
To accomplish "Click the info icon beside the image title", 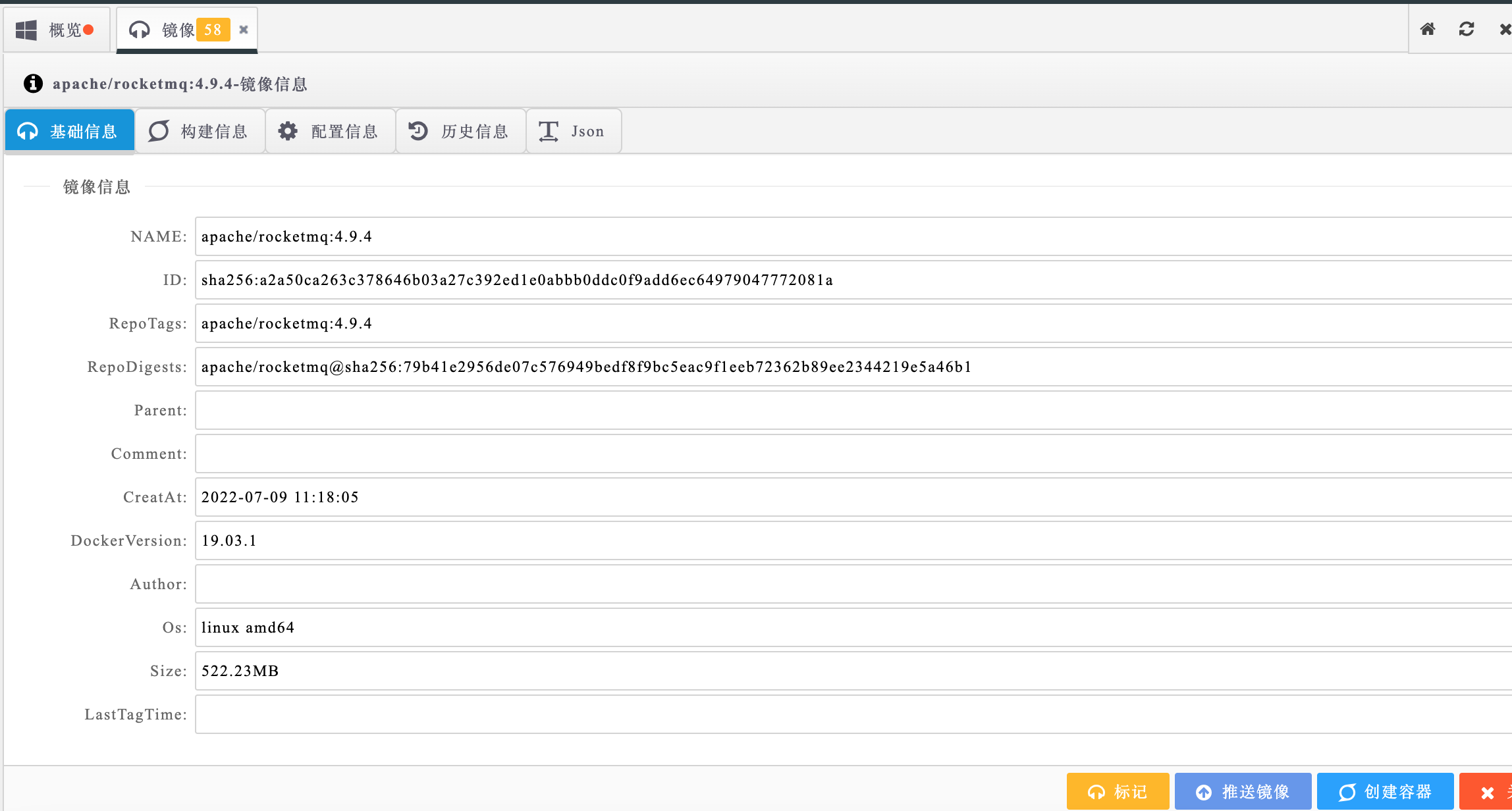I will (x=33, y=84).
